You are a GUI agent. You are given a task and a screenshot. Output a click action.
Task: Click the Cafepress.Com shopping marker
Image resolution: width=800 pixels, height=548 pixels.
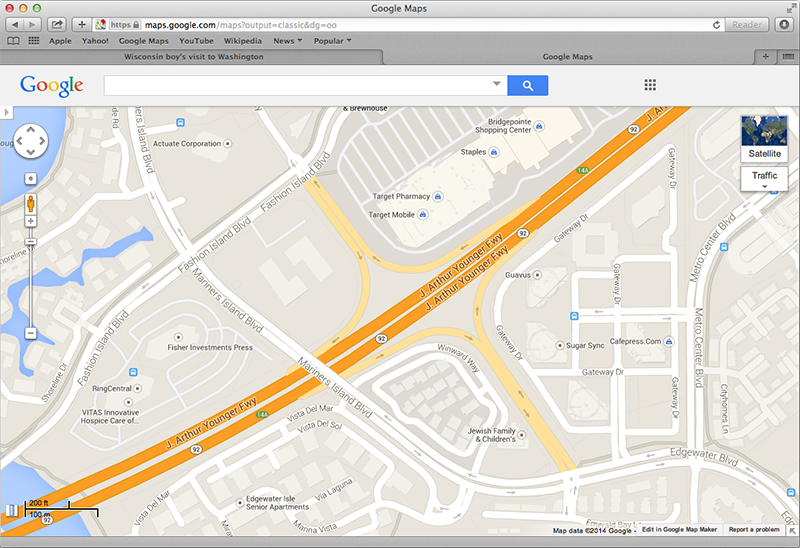(669, 341)
